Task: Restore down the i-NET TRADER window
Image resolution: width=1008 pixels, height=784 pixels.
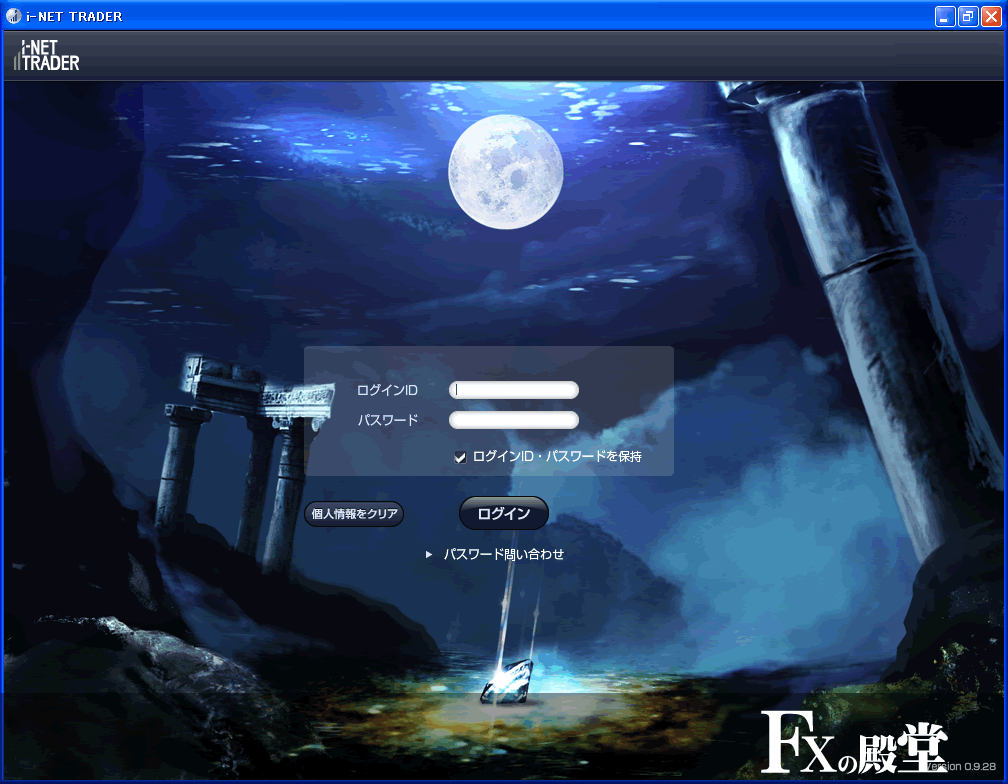Action: [968, 17]
